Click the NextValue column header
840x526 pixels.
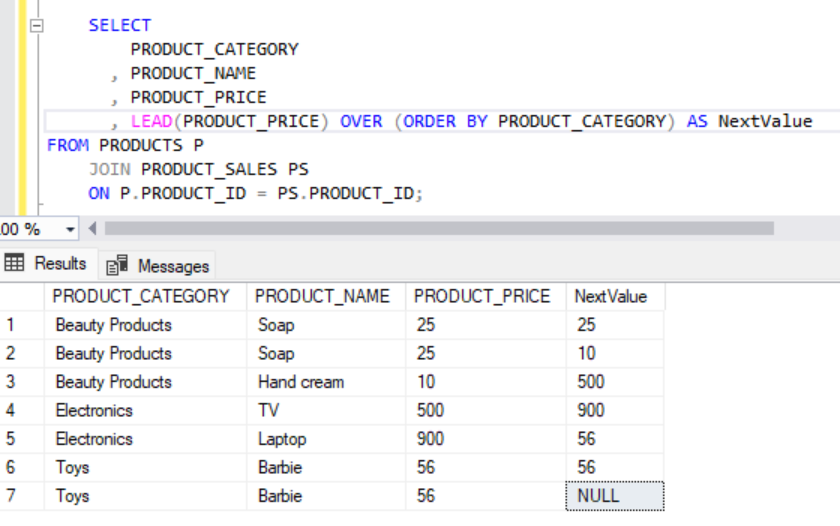[610, 297]
